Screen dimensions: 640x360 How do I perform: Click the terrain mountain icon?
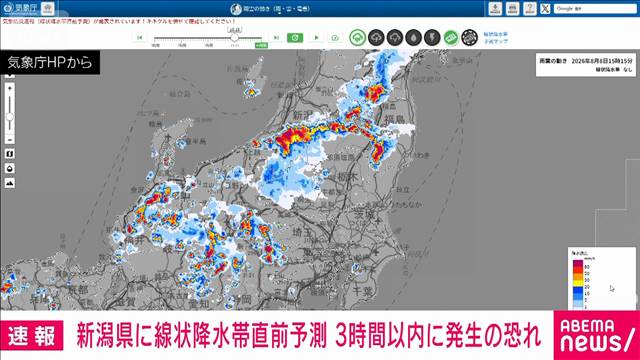pos(10,182)
